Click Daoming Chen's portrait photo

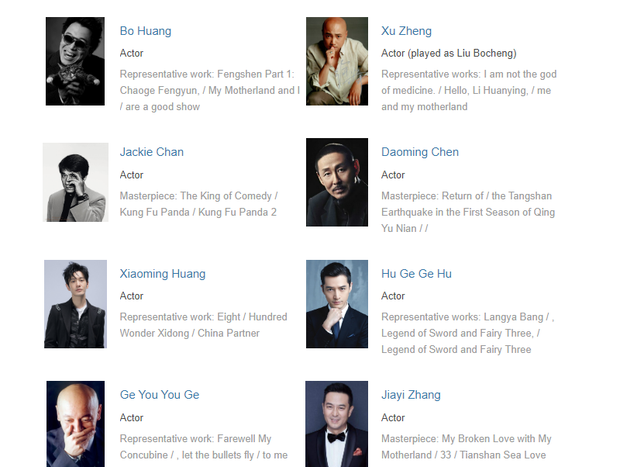coord(337,183)
